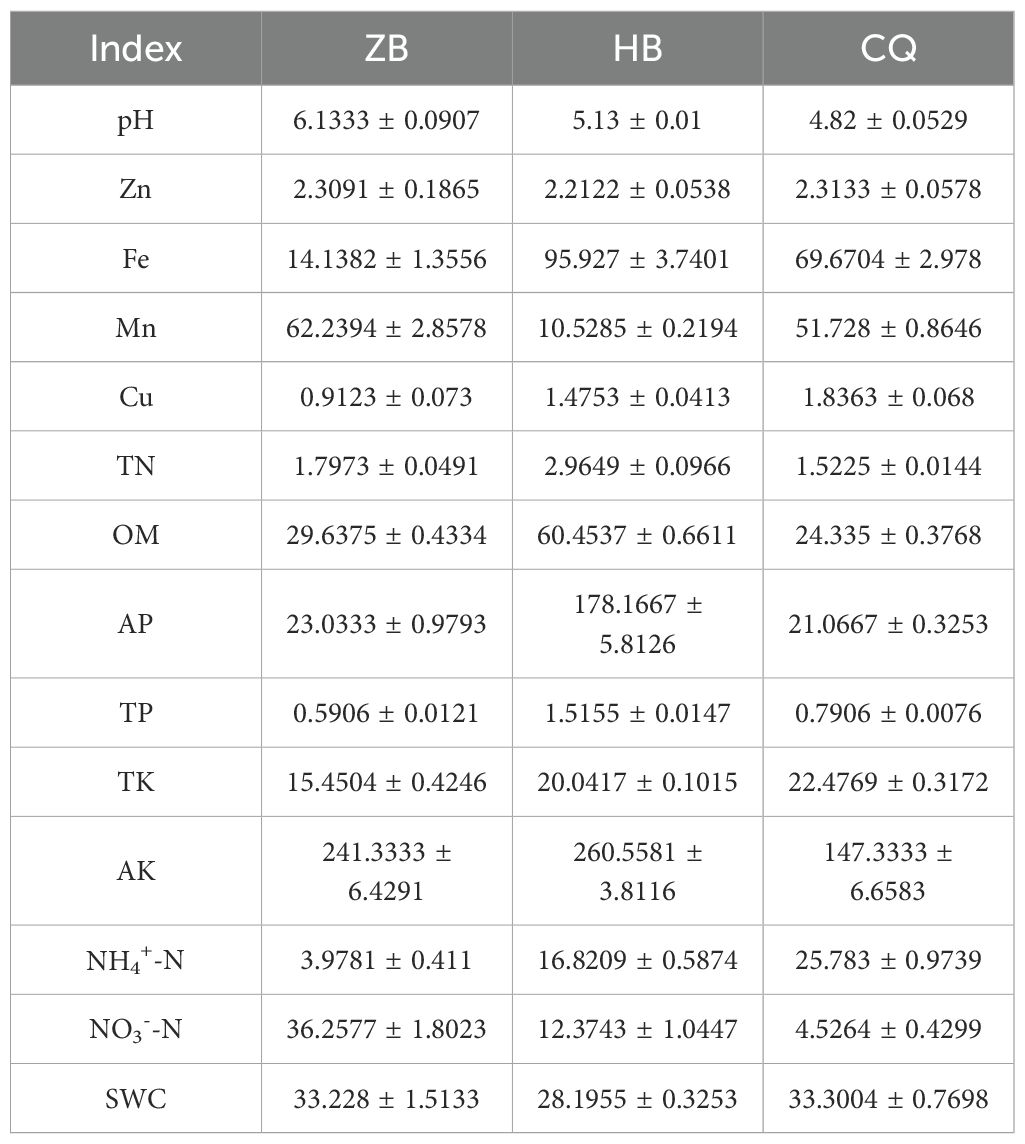
Task: Click the AK row label
Action: (x=136, y=871)
